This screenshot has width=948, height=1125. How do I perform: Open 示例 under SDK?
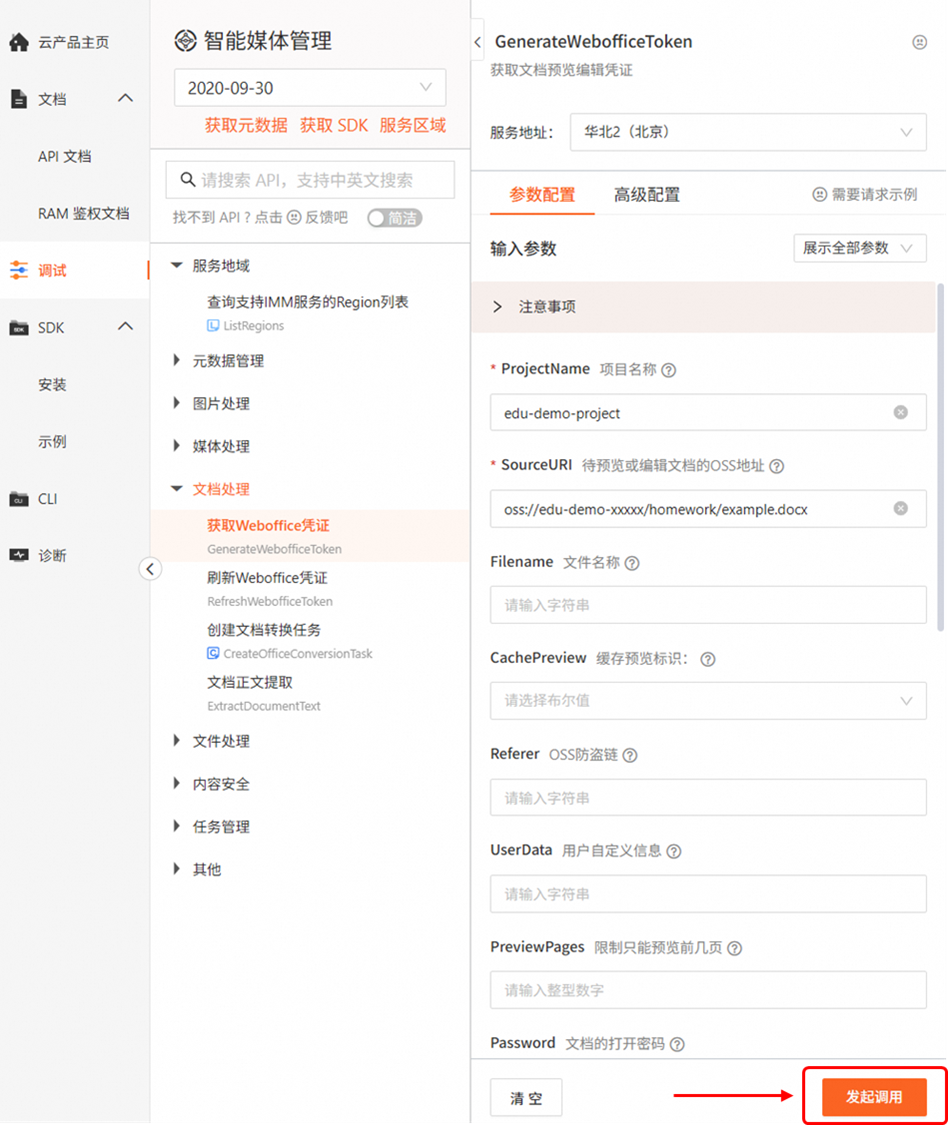(52, 442)
